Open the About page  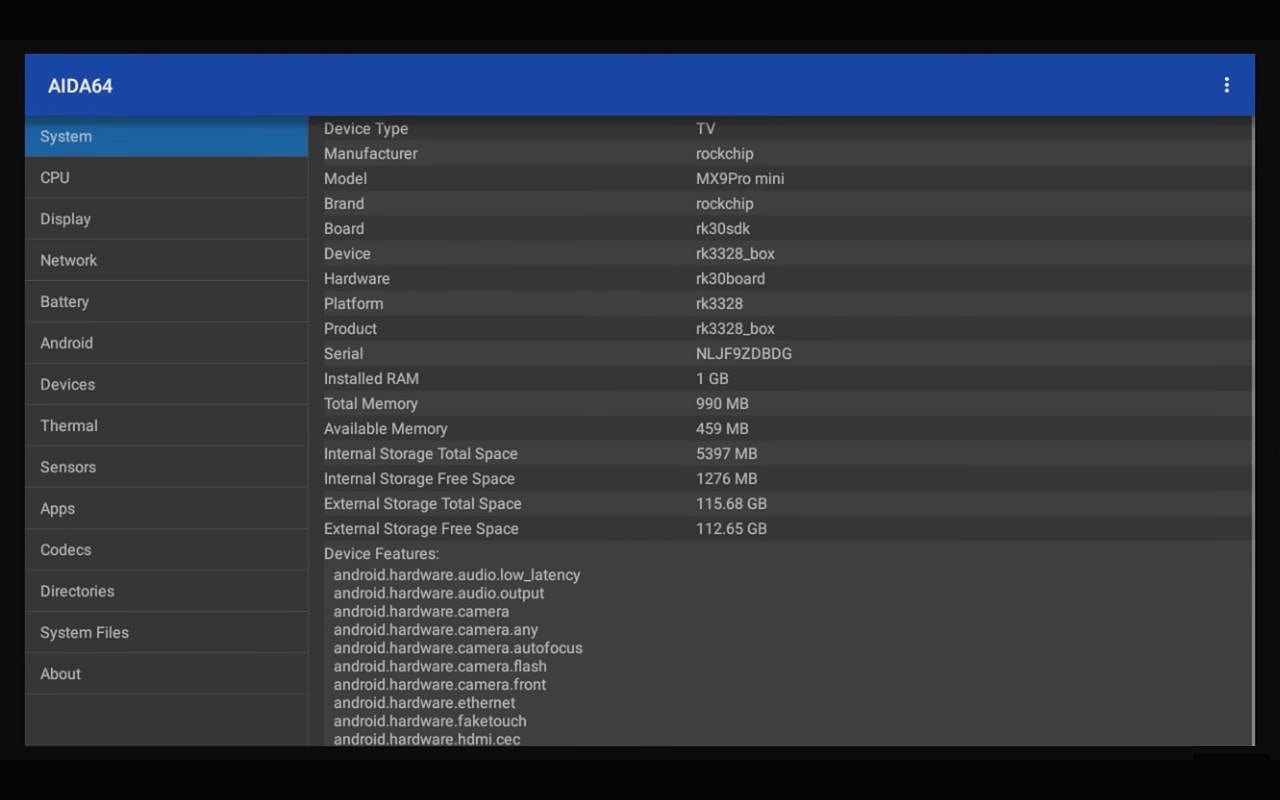pos(166,674)
